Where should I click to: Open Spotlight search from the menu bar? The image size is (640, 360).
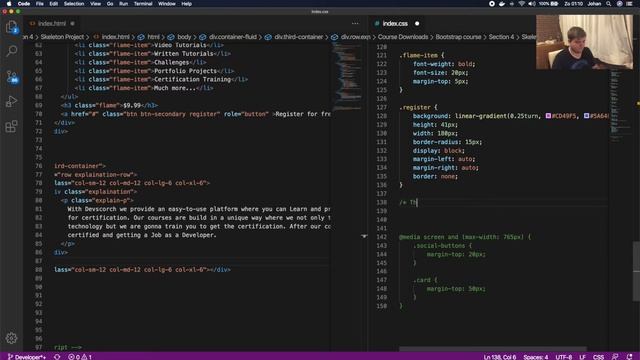pos(609,4)
